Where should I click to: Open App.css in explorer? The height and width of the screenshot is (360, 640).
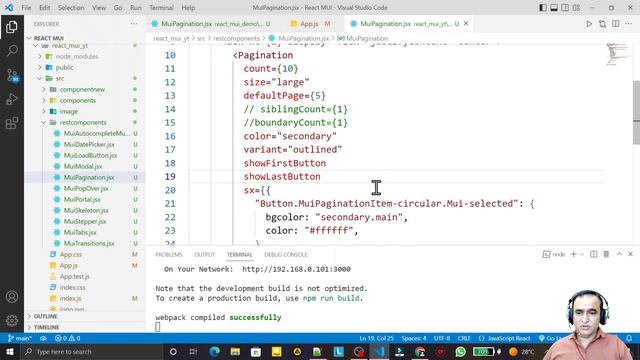tap(71, 255)
